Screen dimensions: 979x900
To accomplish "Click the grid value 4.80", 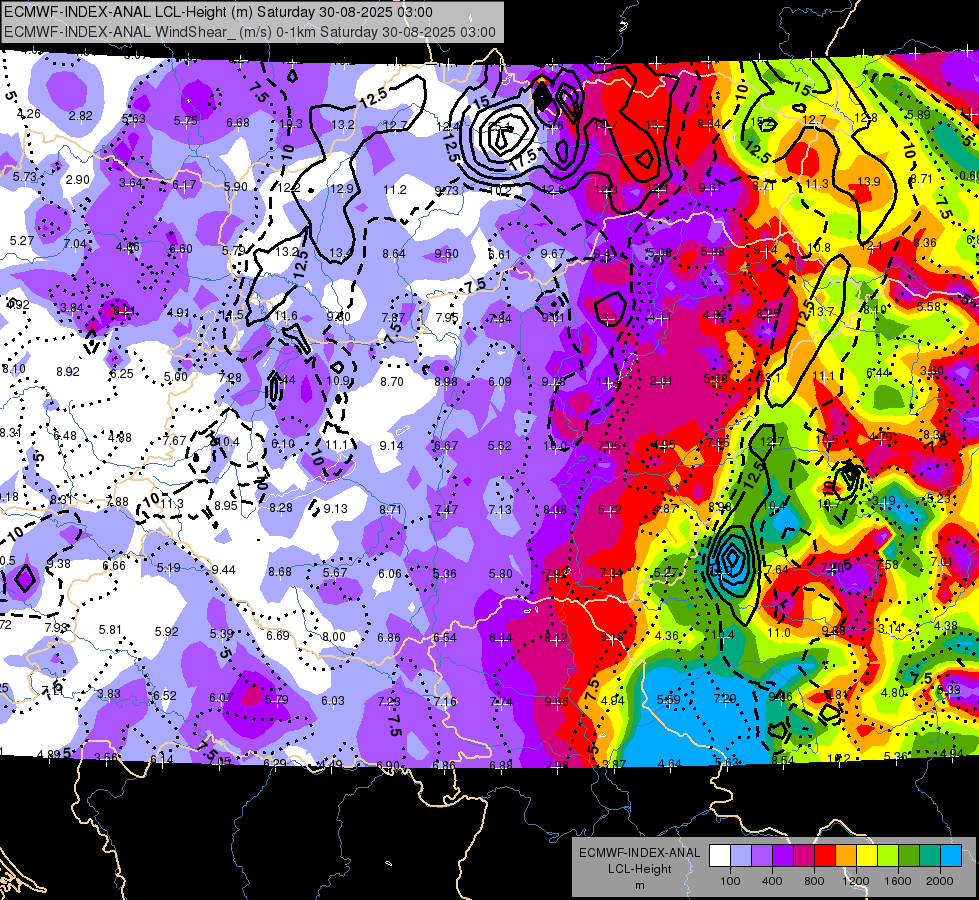I will pyautogui.click(x=893, y=692).
